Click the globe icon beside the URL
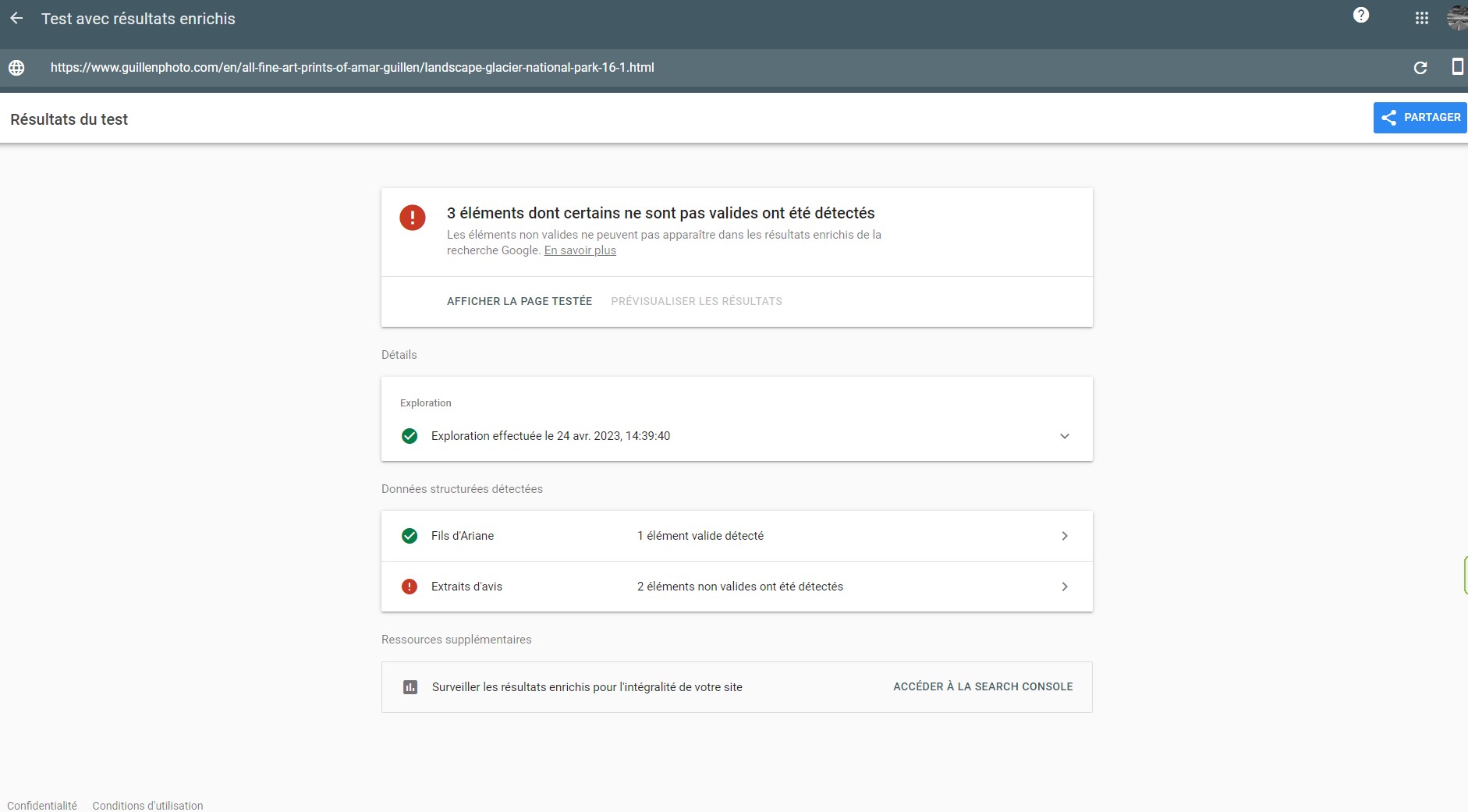This screenshot has height=812, width=1468. [x=16, y=68]
